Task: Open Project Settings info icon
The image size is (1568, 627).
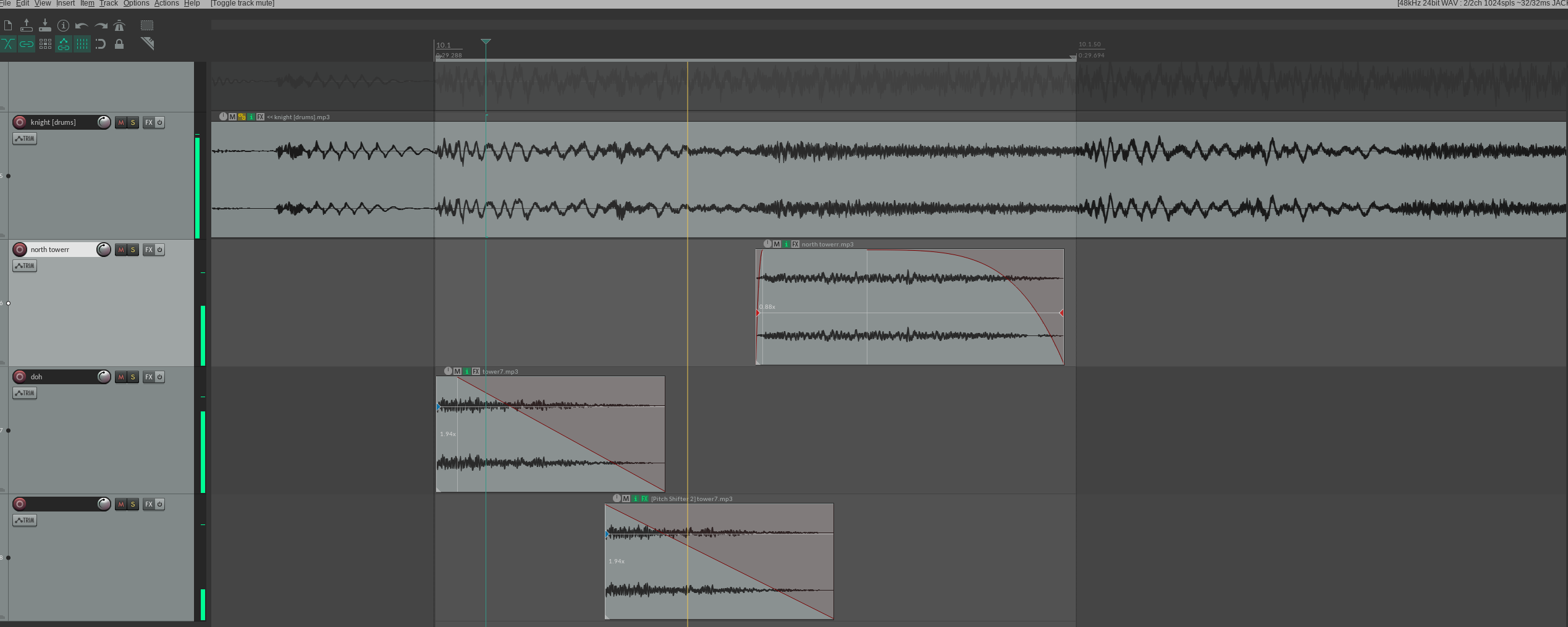Action: (x=63, y=25)
